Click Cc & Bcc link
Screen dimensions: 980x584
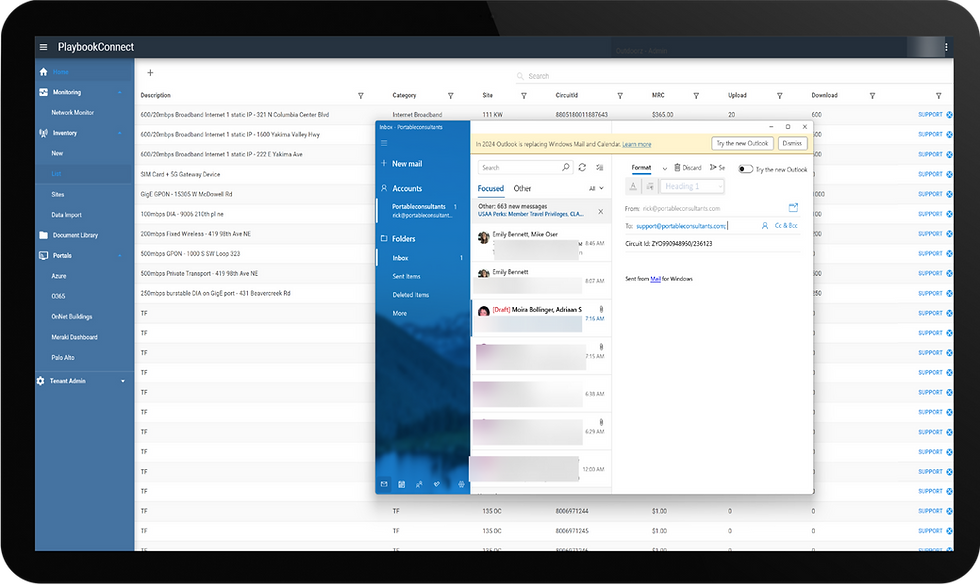pyautogui.click(x=786, y=226)
